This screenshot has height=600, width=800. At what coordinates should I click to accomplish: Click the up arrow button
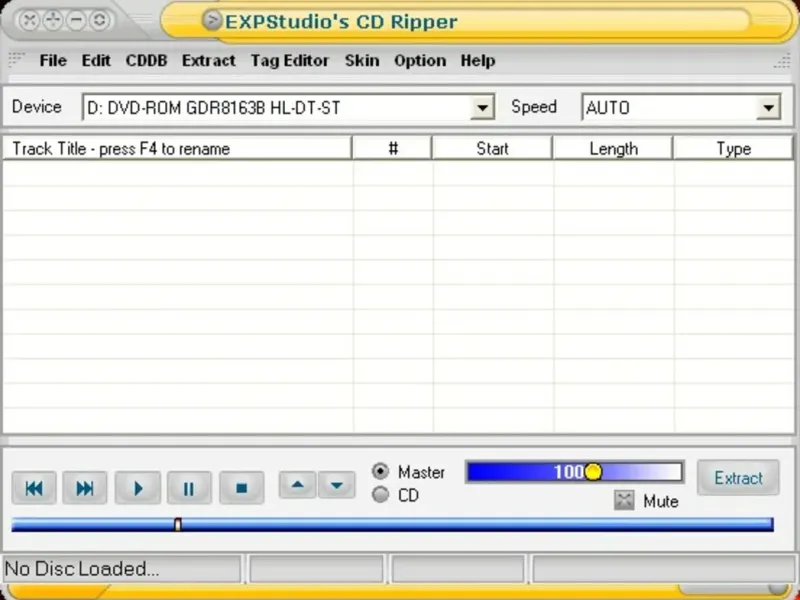(298, 485)
